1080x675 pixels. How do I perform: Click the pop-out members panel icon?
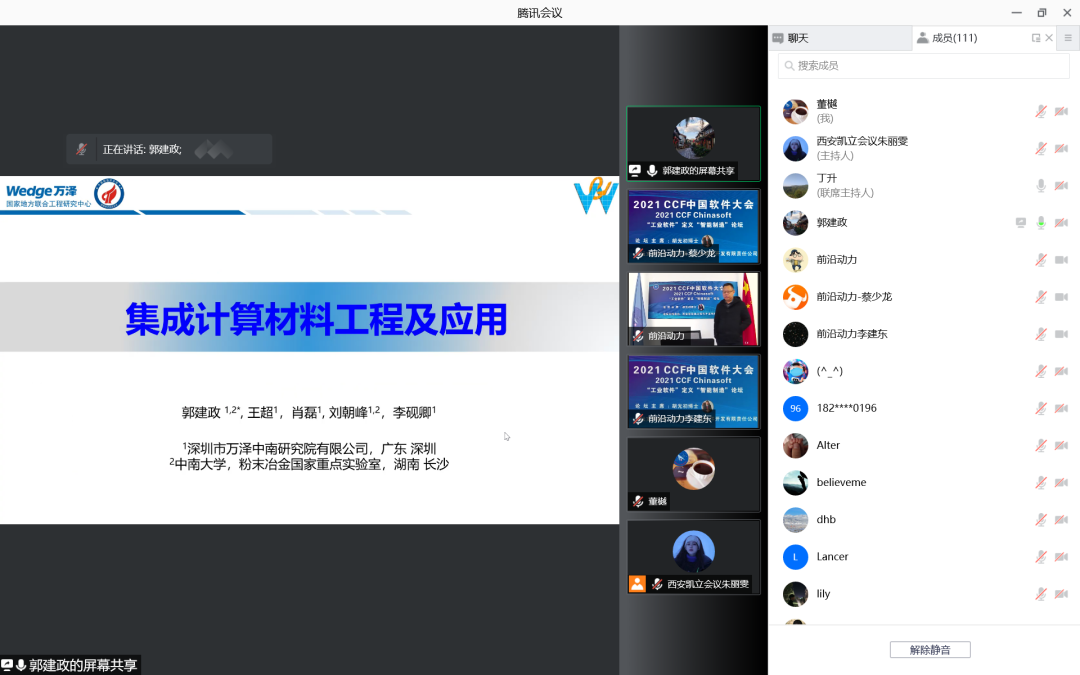pyautogui.click(x=1036, y=38)
